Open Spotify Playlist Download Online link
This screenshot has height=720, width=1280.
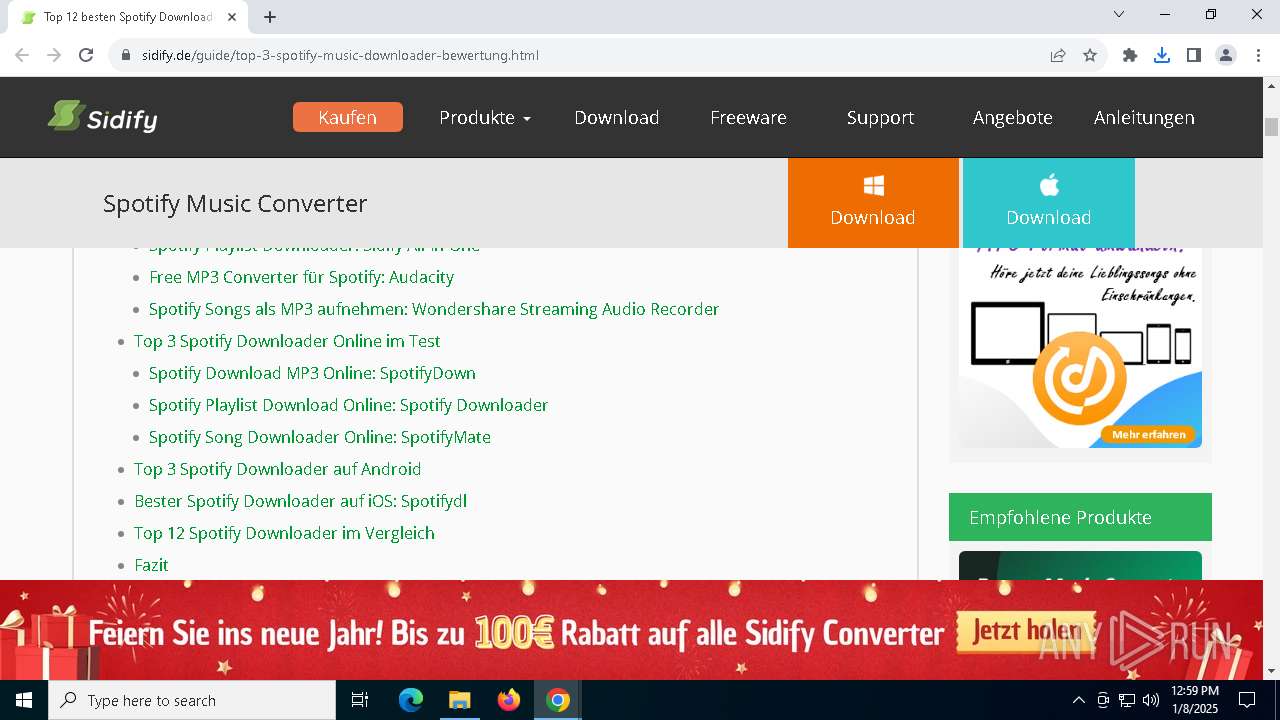click(x=348, y=405)
